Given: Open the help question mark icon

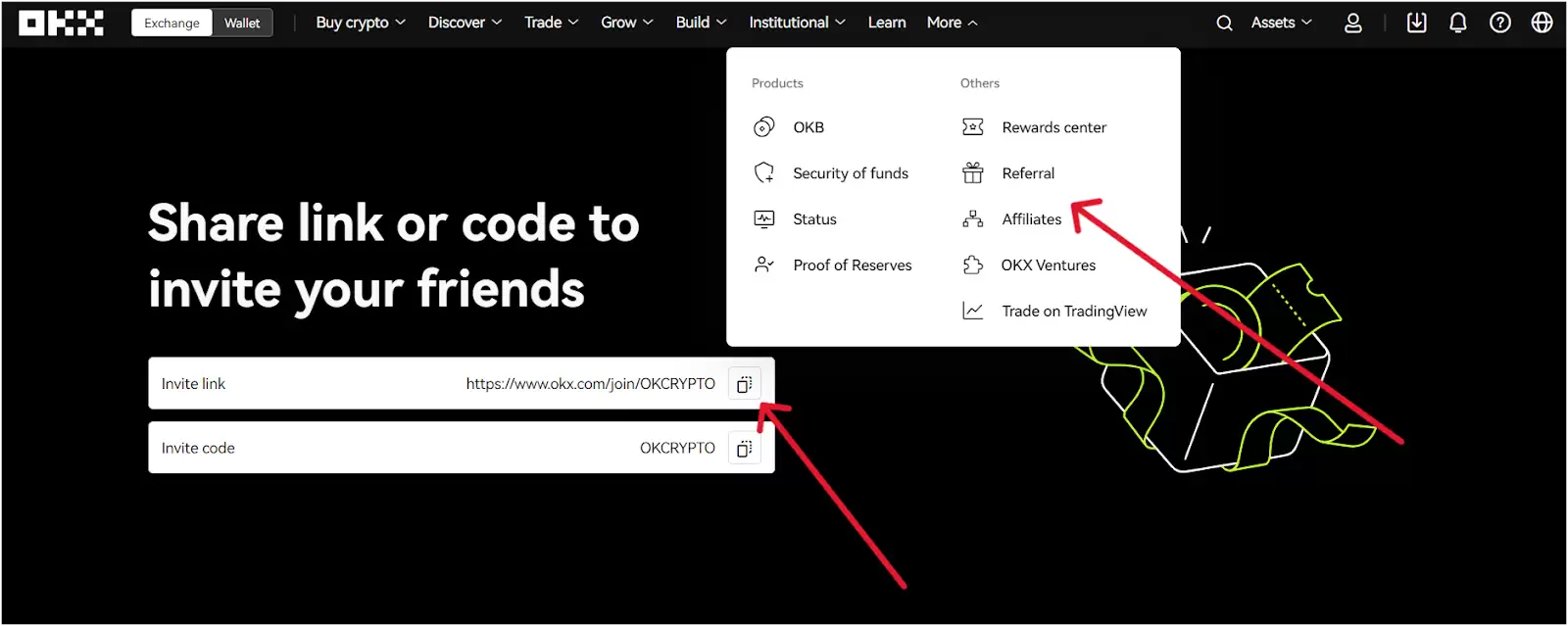Looking at the screenshot, I should point(1500,23).
